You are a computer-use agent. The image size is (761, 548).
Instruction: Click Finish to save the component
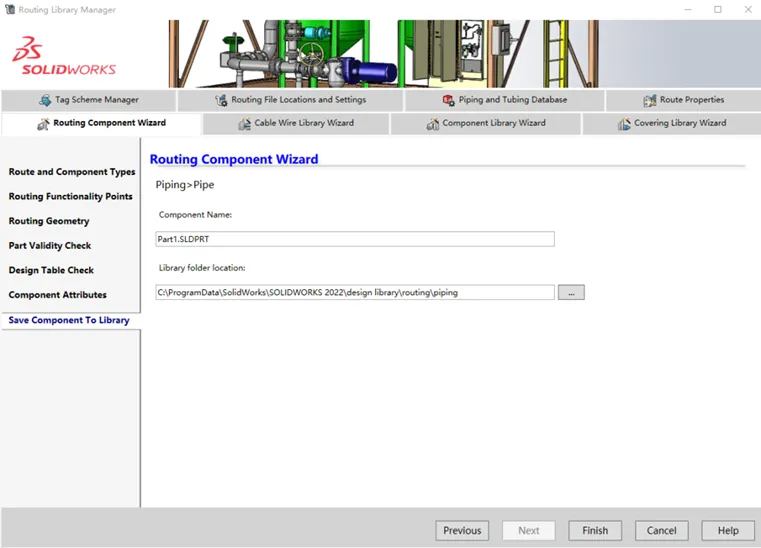[595, 531]
